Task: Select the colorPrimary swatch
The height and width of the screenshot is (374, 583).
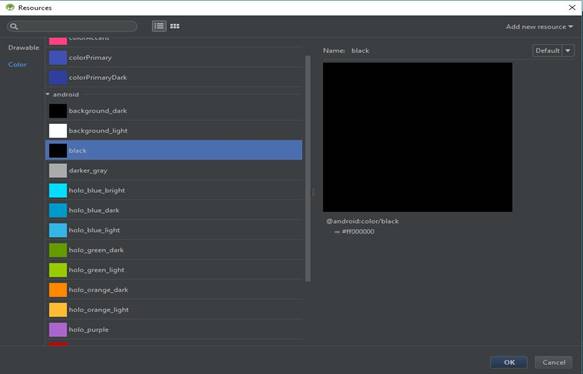Action: click(58, 58)
